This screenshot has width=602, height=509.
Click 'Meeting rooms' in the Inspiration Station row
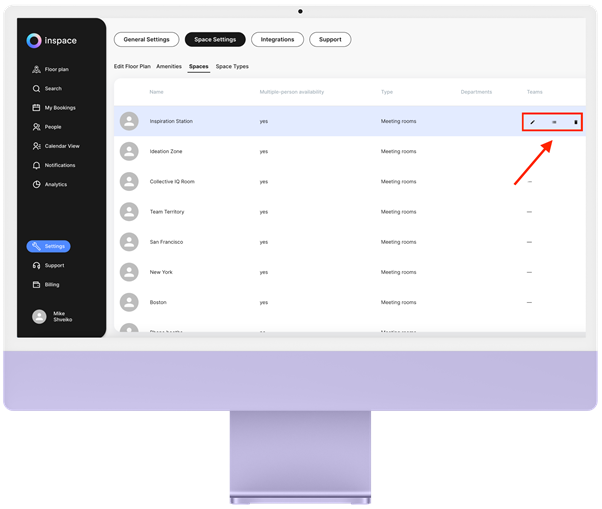(x=399, y=121)
